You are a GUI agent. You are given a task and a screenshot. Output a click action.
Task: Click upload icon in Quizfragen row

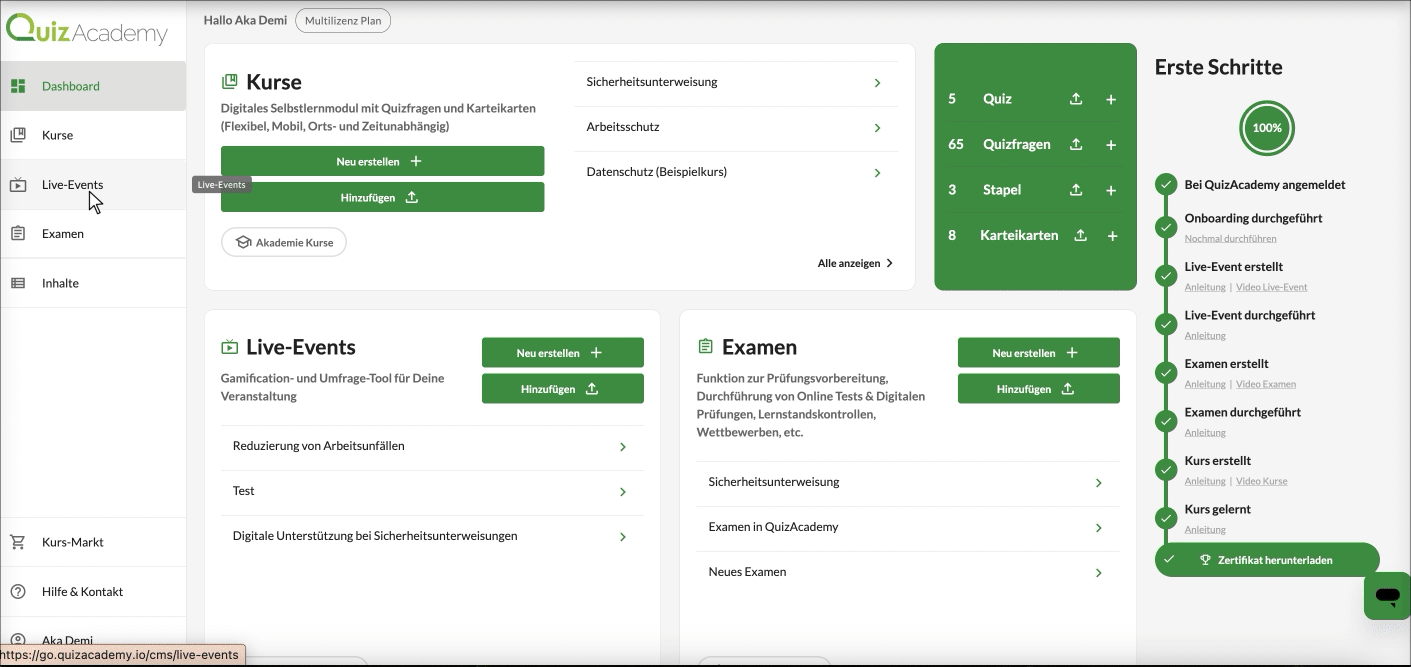coord(1076,144)
